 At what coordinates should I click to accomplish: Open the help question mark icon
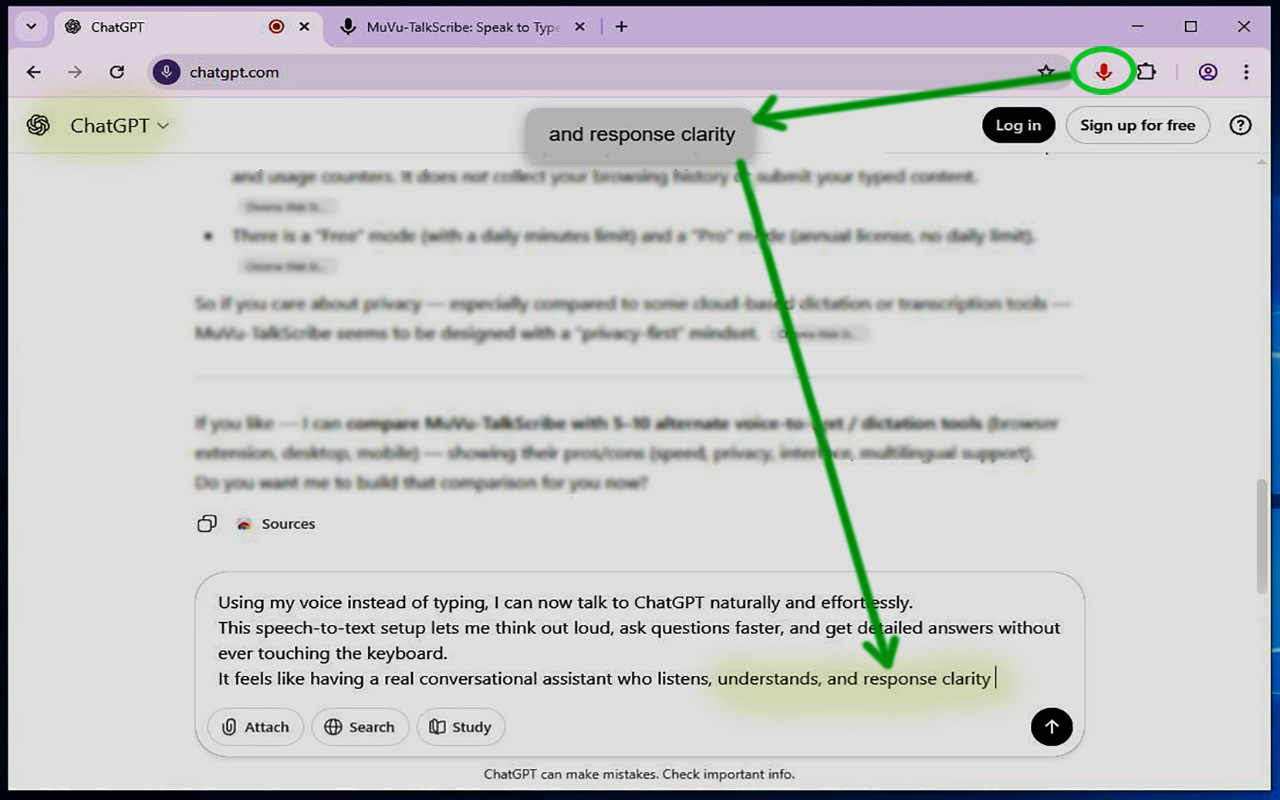click(x=1240, y=125)
